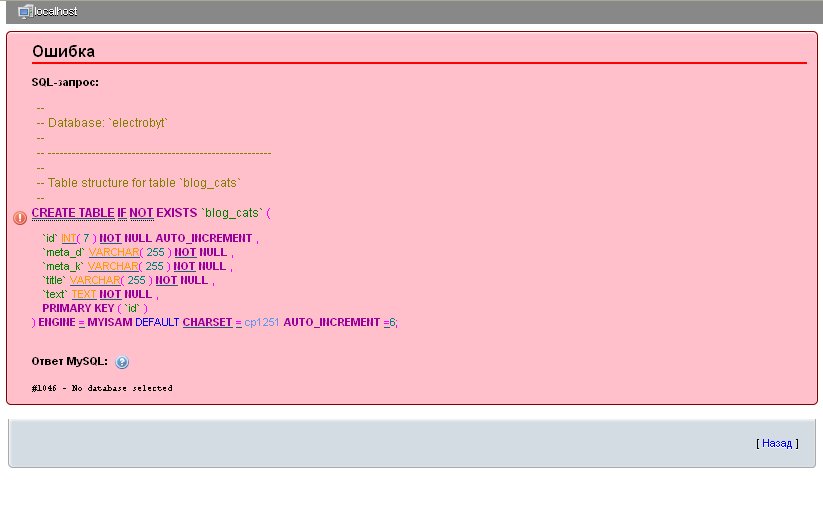Click the equals sign before 6
This screenshot has height=527, width=823.
tap(386, 323)
